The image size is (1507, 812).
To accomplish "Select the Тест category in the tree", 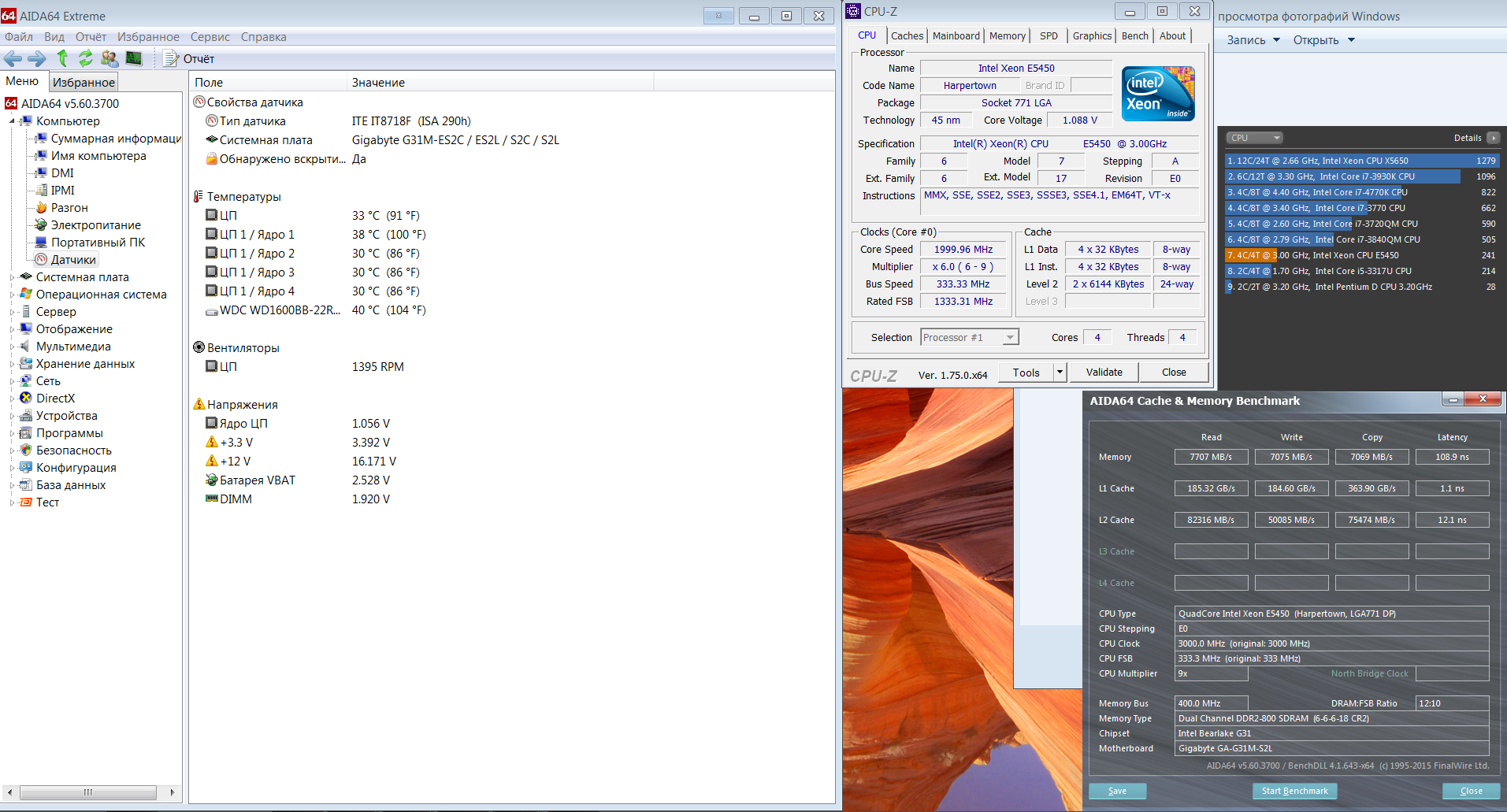I will click(47, 502).
